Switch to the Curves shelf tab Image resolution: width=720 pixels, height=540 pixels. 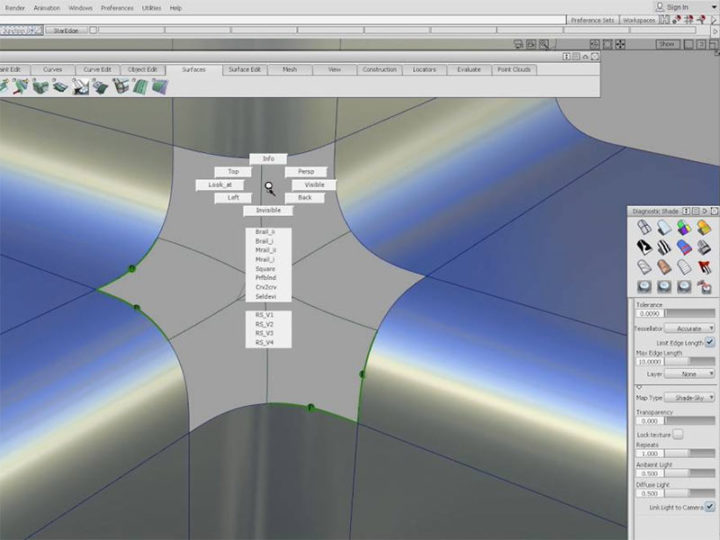coord(52,69)
